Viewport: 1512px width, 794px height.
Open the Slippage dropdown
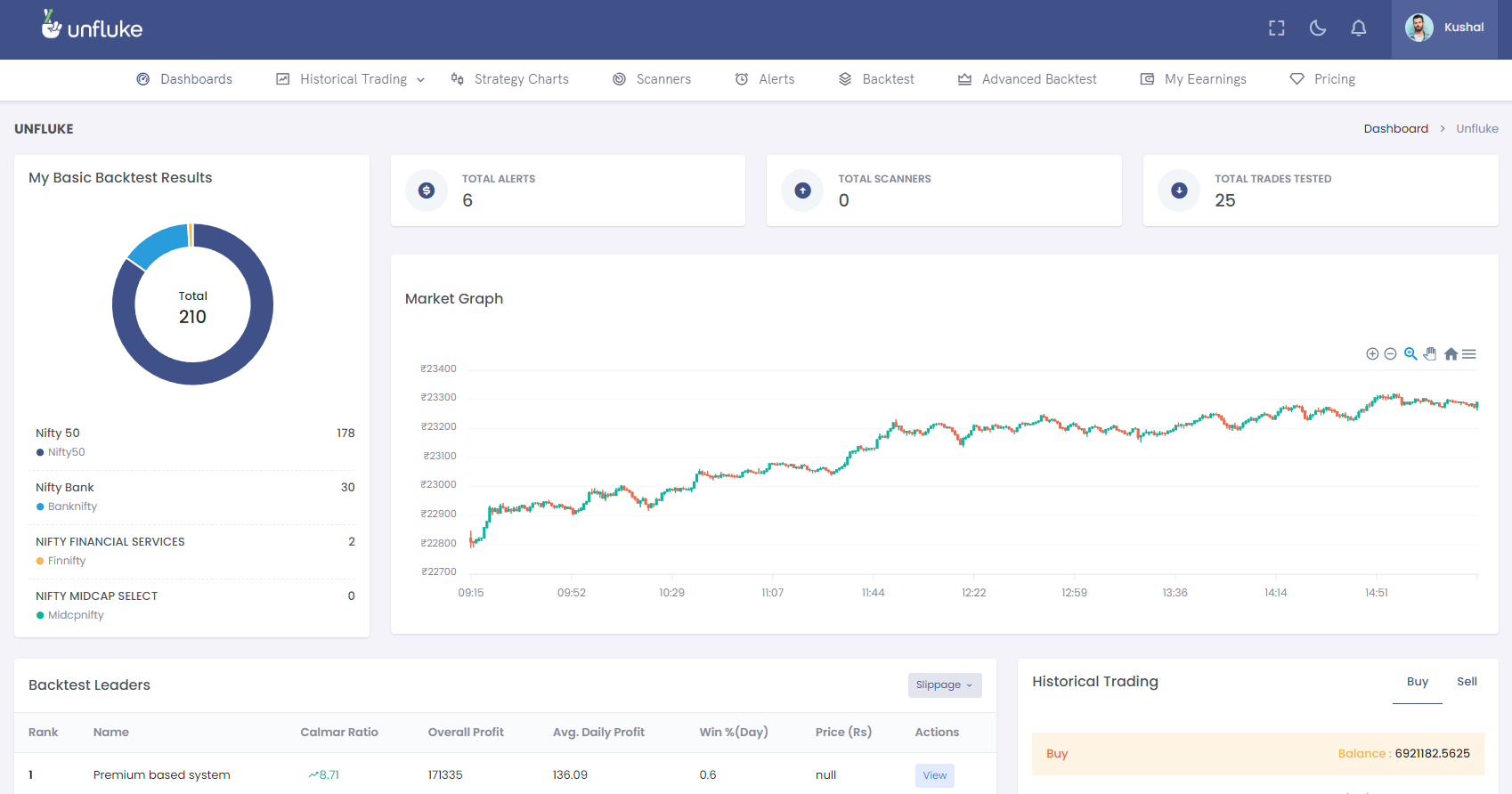click(945, 685)
